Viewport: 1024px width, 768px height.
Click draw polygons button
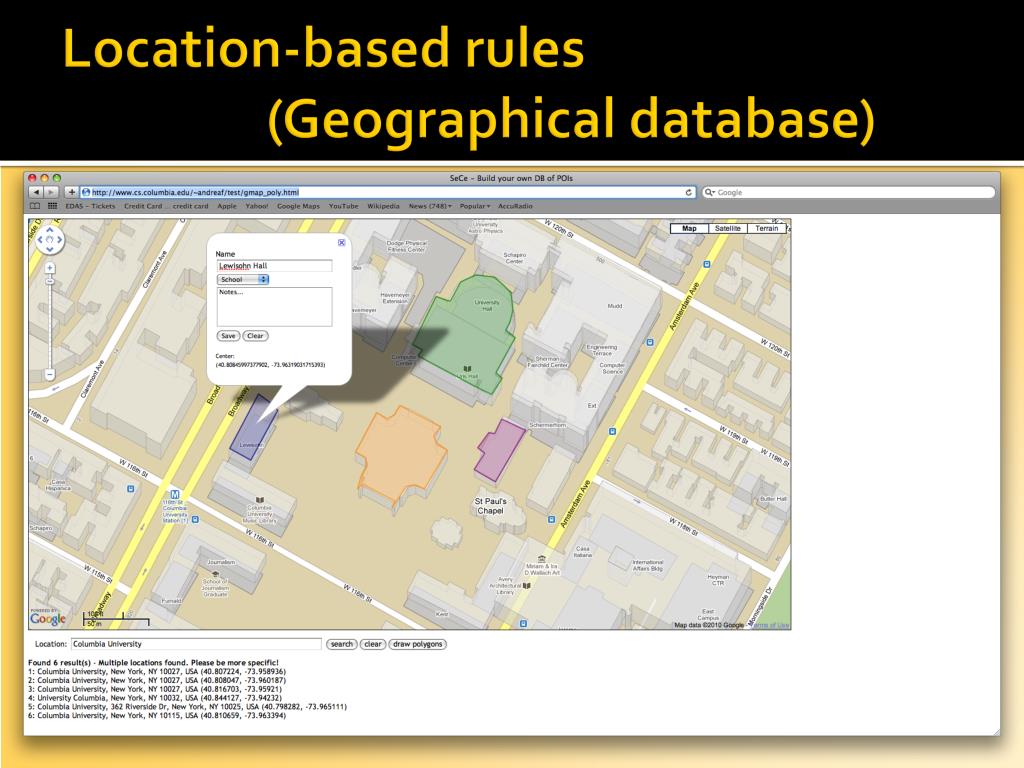coord(418,644)
